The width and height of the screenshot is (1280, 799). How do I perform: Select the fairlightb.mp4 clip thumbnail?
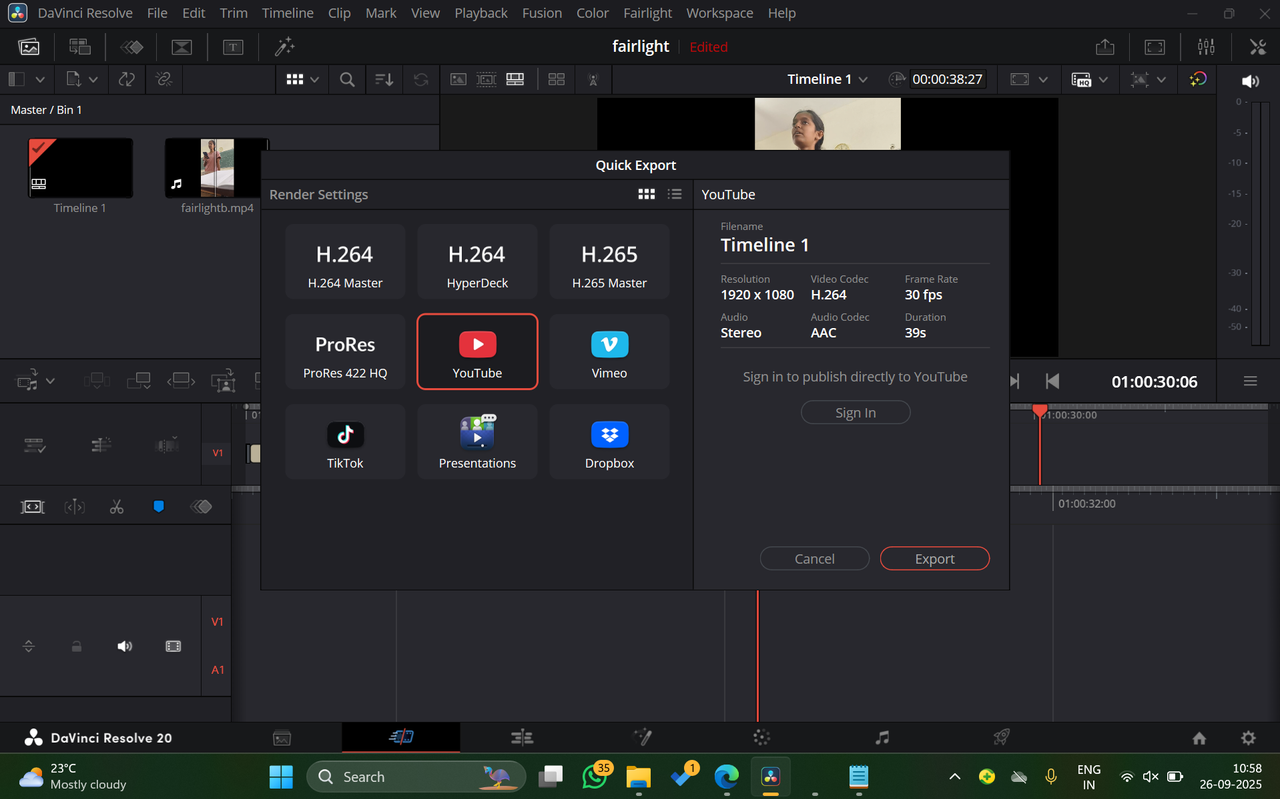(217, 168)
